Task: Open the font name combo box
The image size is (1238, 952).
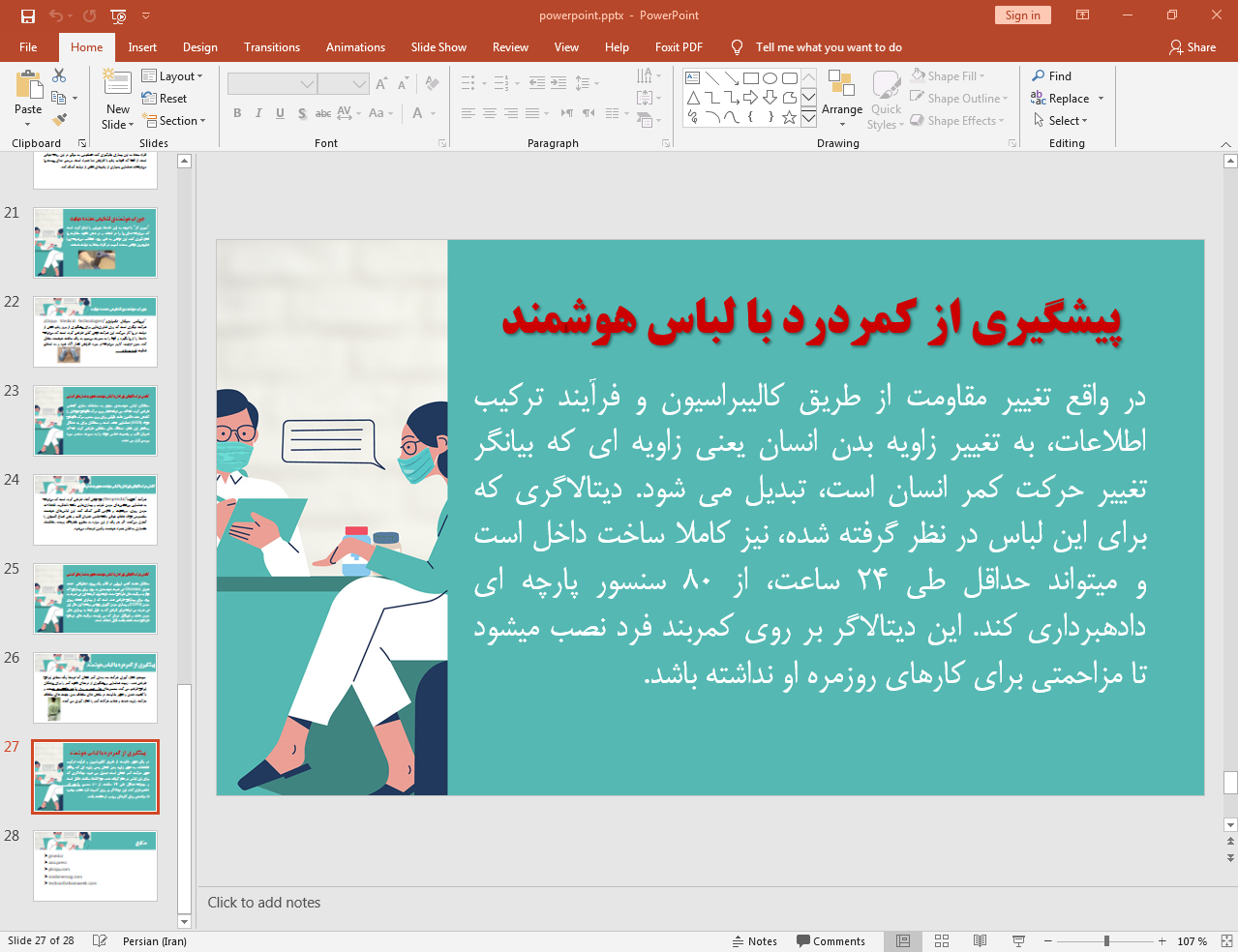Action: 272,84
